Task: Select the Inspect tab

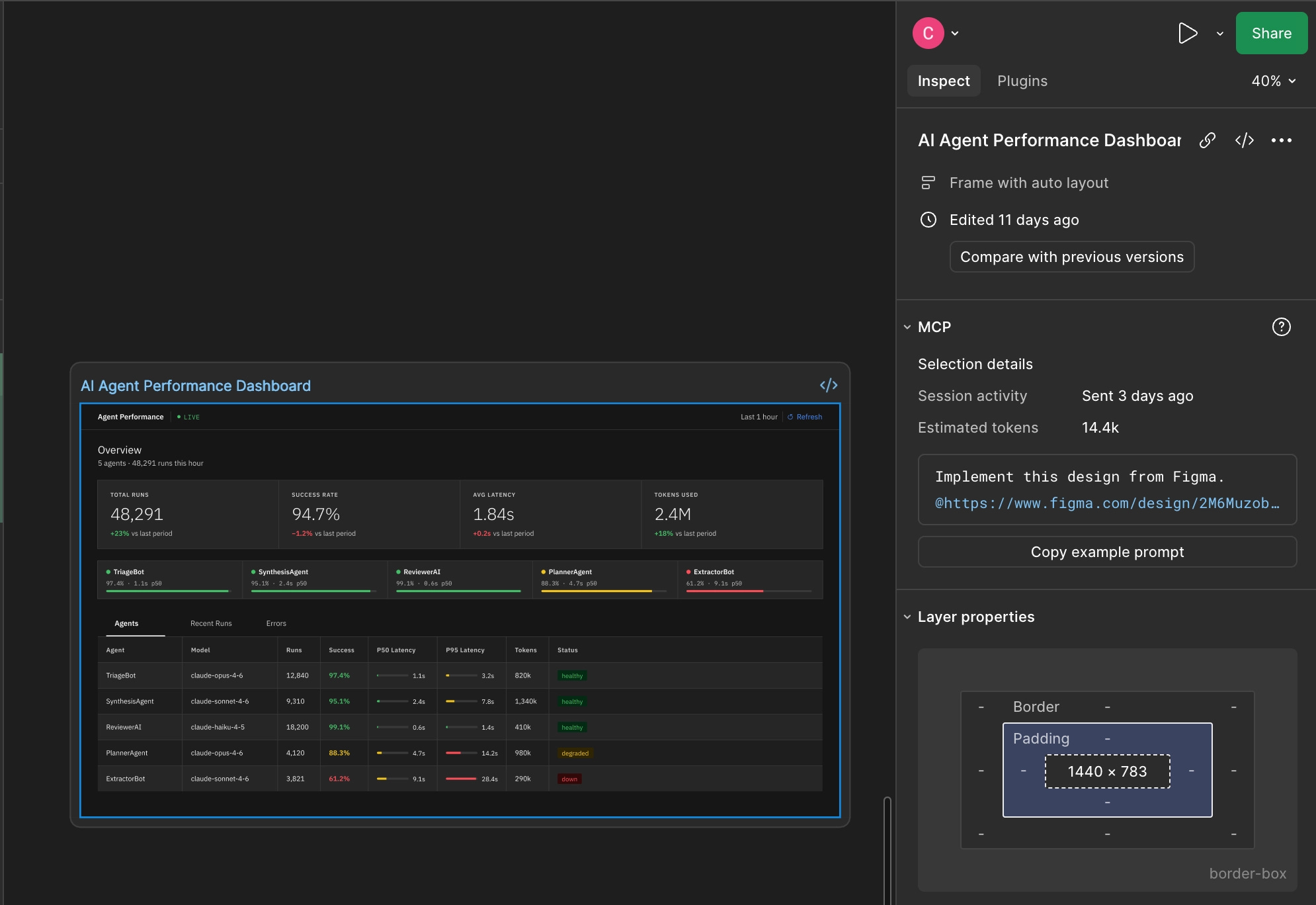Action: pyautogui.click(x=943, y=81)
